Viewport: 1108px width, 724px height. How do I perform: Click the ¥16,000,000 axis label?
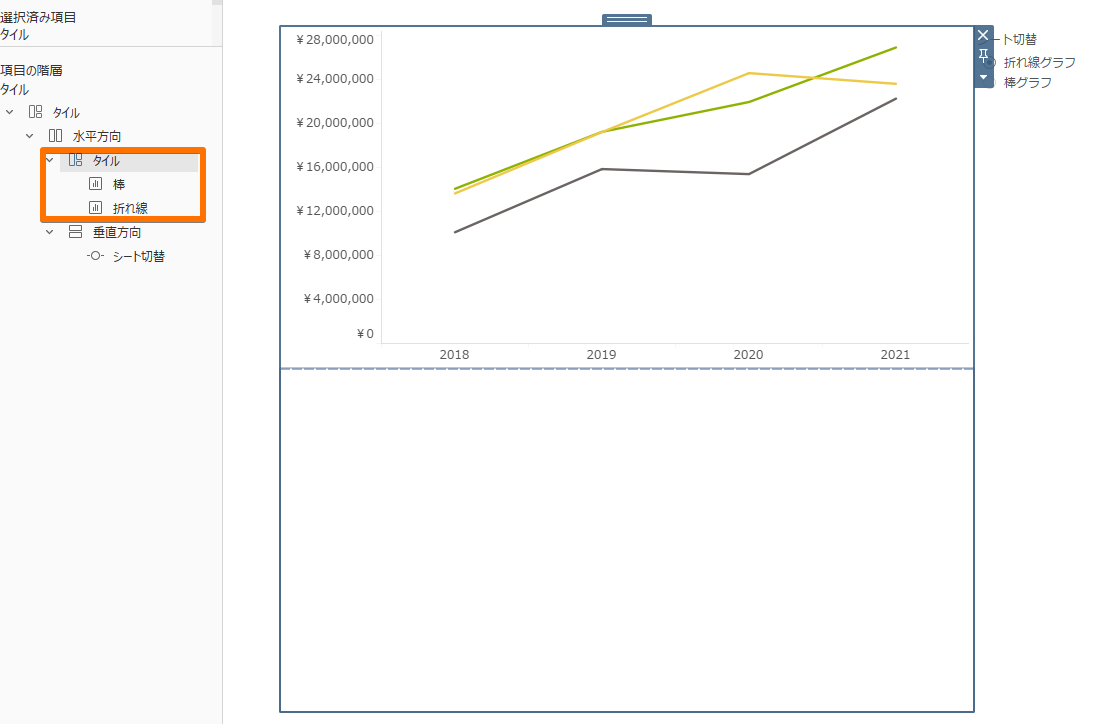335,167
